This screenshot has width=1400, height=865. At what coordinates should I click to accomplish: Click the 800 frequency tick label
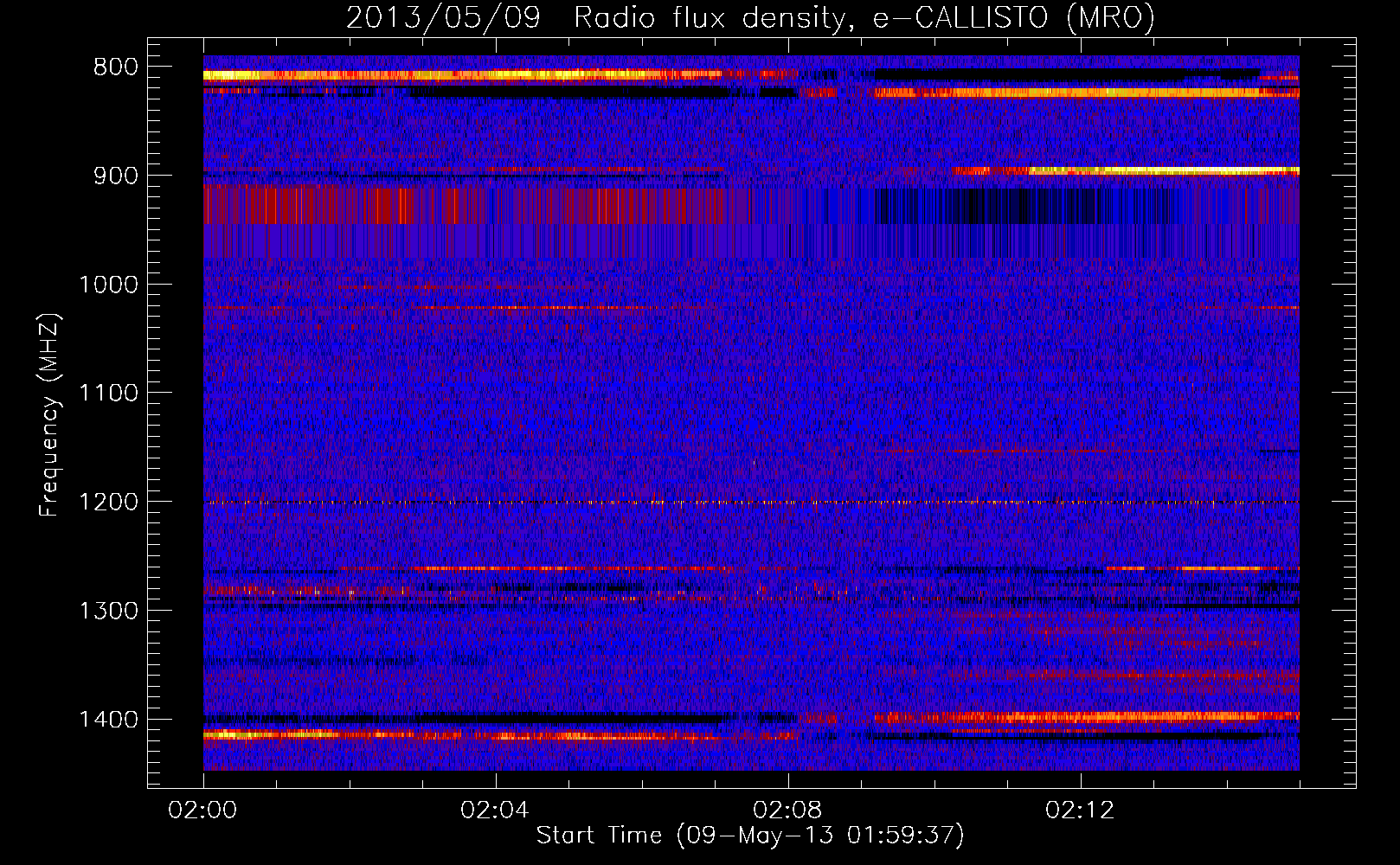pyautogui.click(x=117, y=67)
